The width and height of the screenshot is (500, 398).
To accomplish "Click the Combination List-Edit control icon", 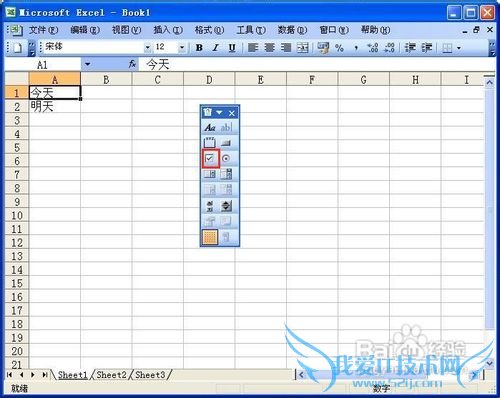I will pos(210,190).
